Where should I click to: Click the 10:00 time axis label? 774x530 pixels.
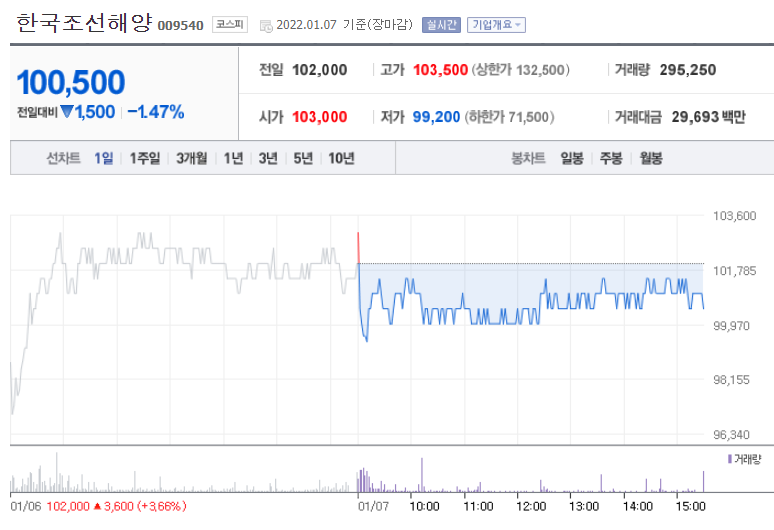tap(425, 506)
